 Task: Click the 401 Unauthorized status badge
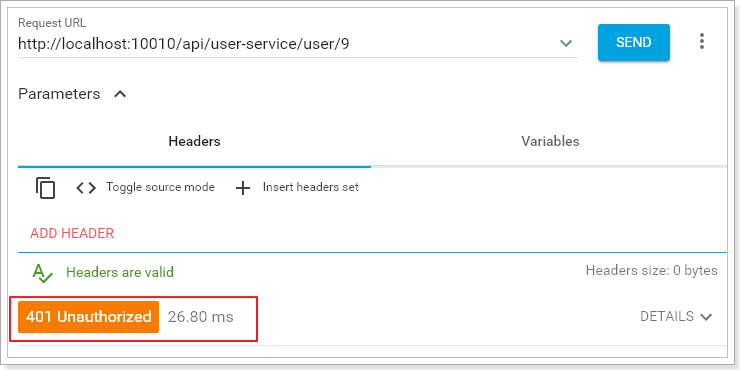pos(88,317)
